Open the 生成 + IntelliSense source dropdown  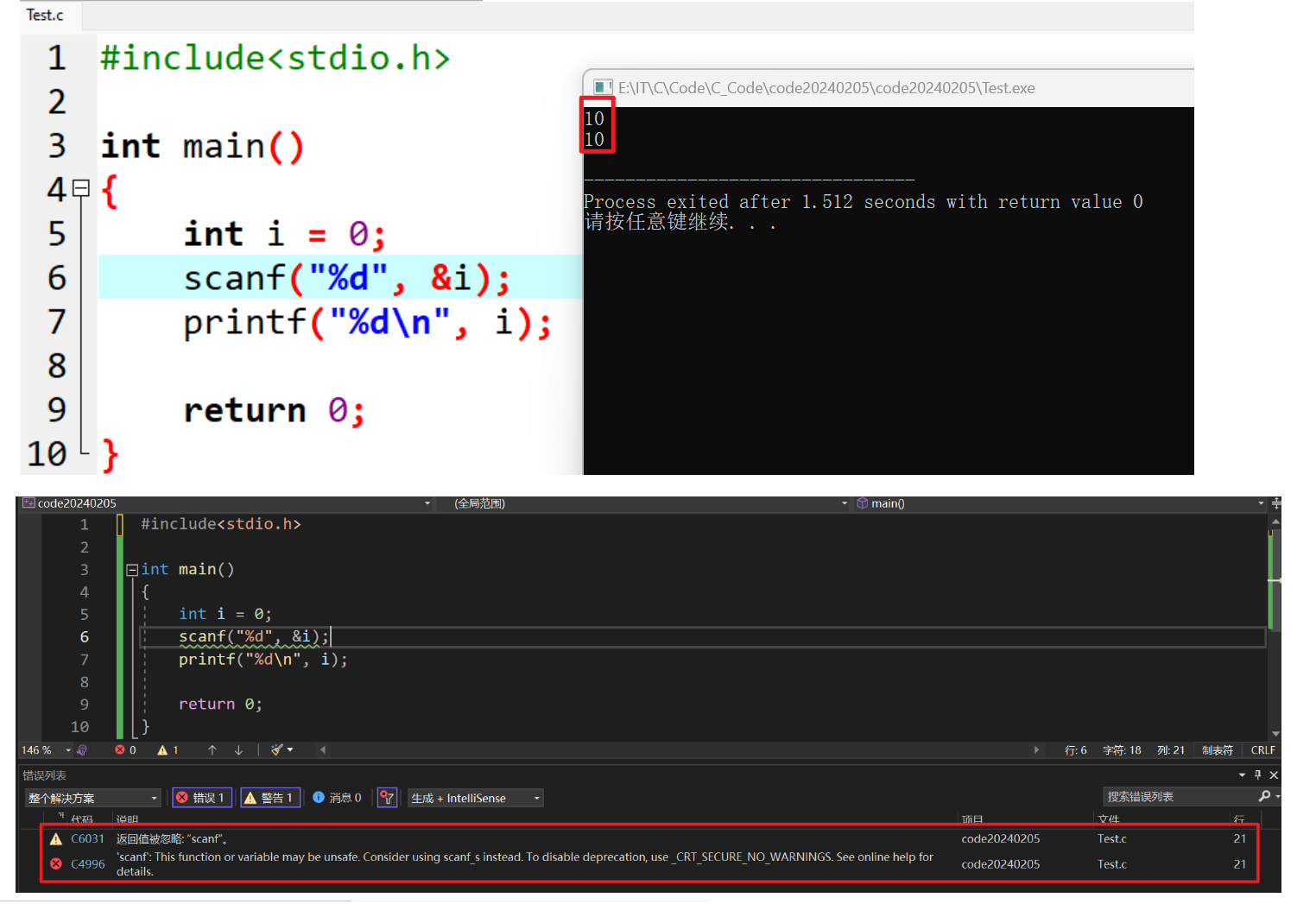(x=476, y=798)
